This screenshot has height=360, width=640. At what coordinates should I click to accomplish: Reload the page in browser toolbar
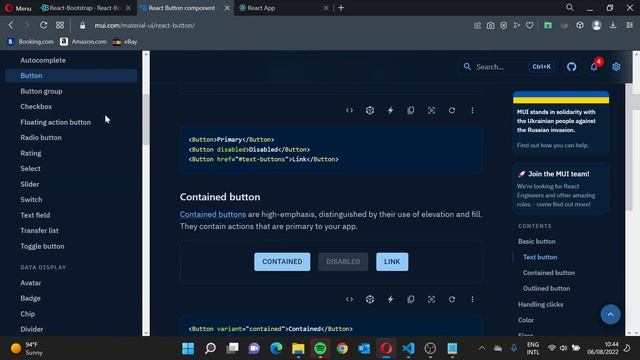pos(43,25)
